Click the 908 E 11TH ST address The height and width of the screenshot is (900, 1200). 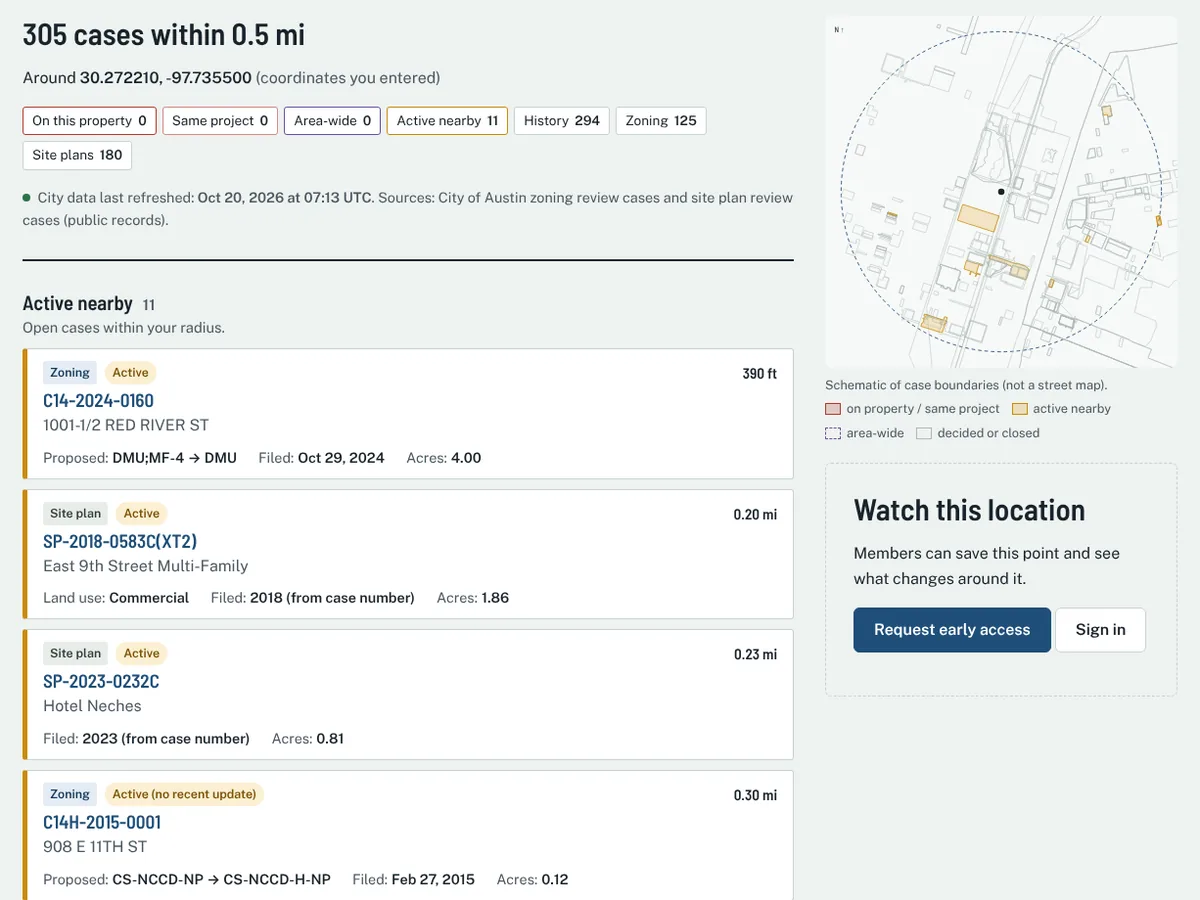[x=95, y=847]
